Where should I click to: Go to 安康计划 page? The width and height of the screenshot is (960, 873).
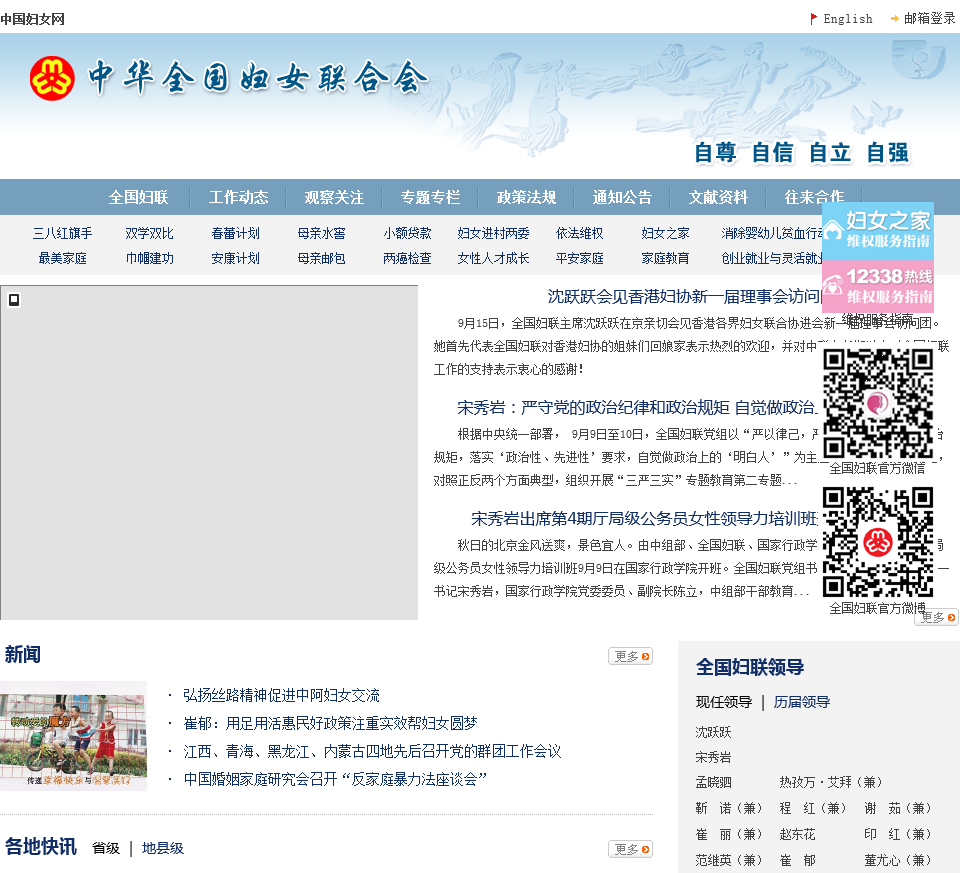click(236, 258)
